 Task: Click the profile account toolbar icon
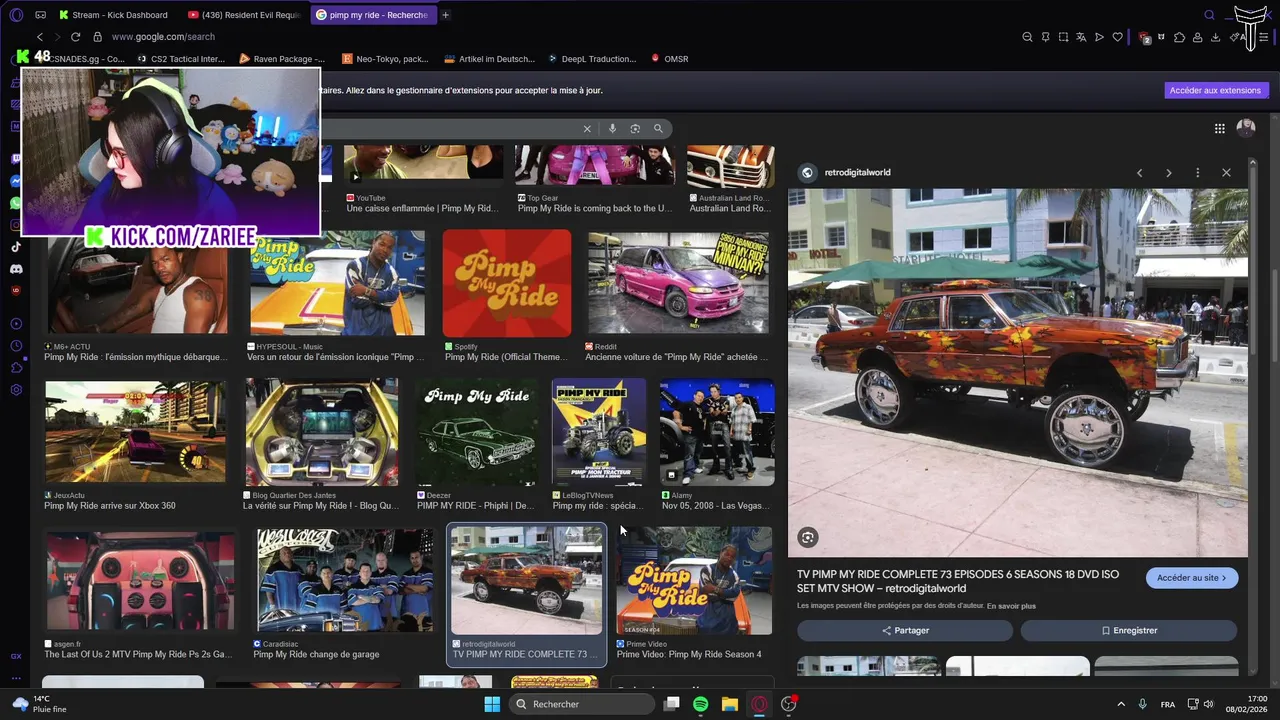pyautogui.click(x=1197, y=37)
